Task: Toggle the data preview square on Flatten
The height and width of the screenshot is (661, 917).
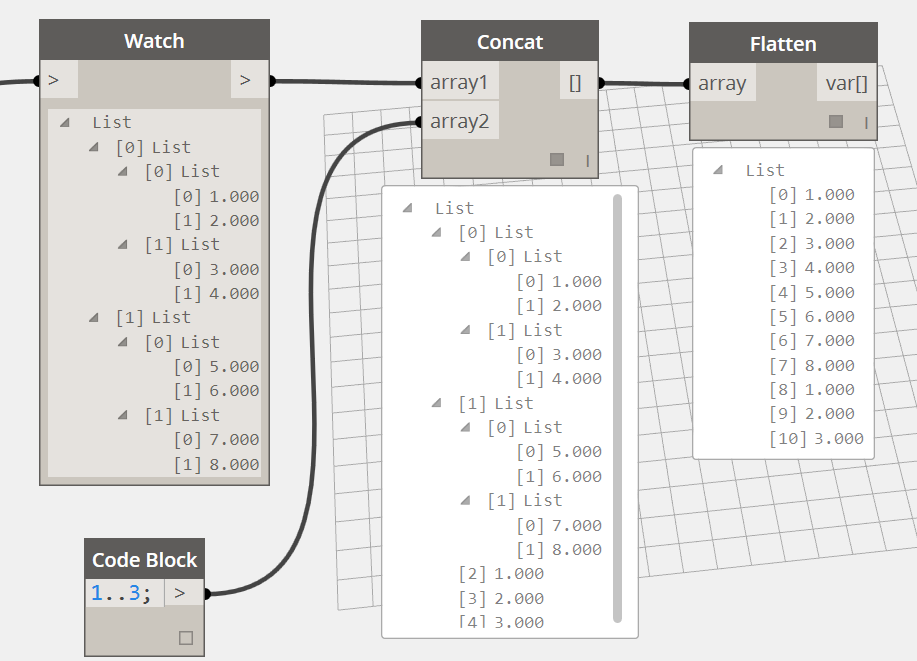Action: click(x=835, y=120)
